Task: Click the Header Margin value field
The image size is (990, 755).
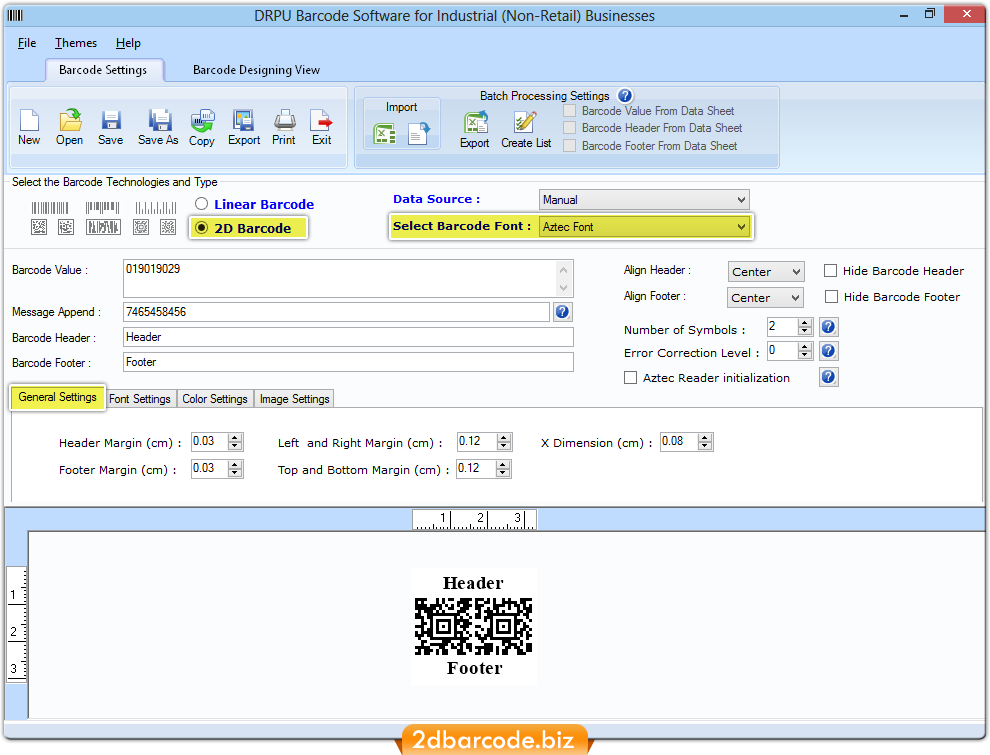Action: pyautogui.click(x=210, y=442)
